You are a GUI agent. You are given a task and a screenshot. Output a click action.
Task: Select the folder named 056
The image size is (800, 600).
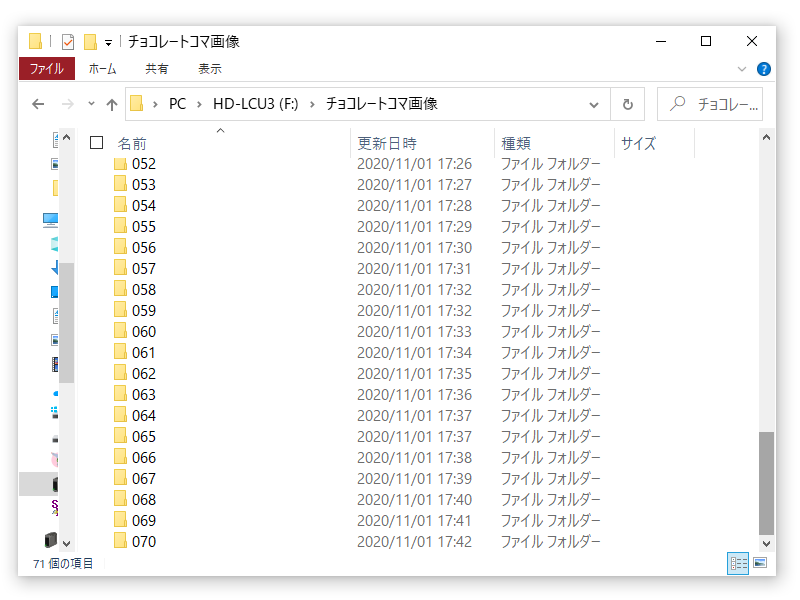[x=143, y=247]
